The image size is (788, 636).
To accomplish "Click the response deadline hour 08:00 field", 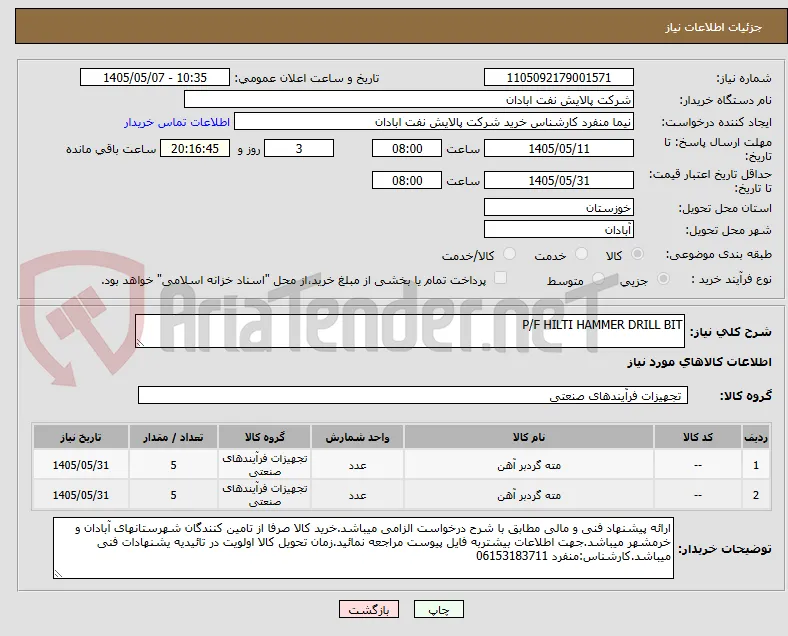I will [x=407, y=148].
